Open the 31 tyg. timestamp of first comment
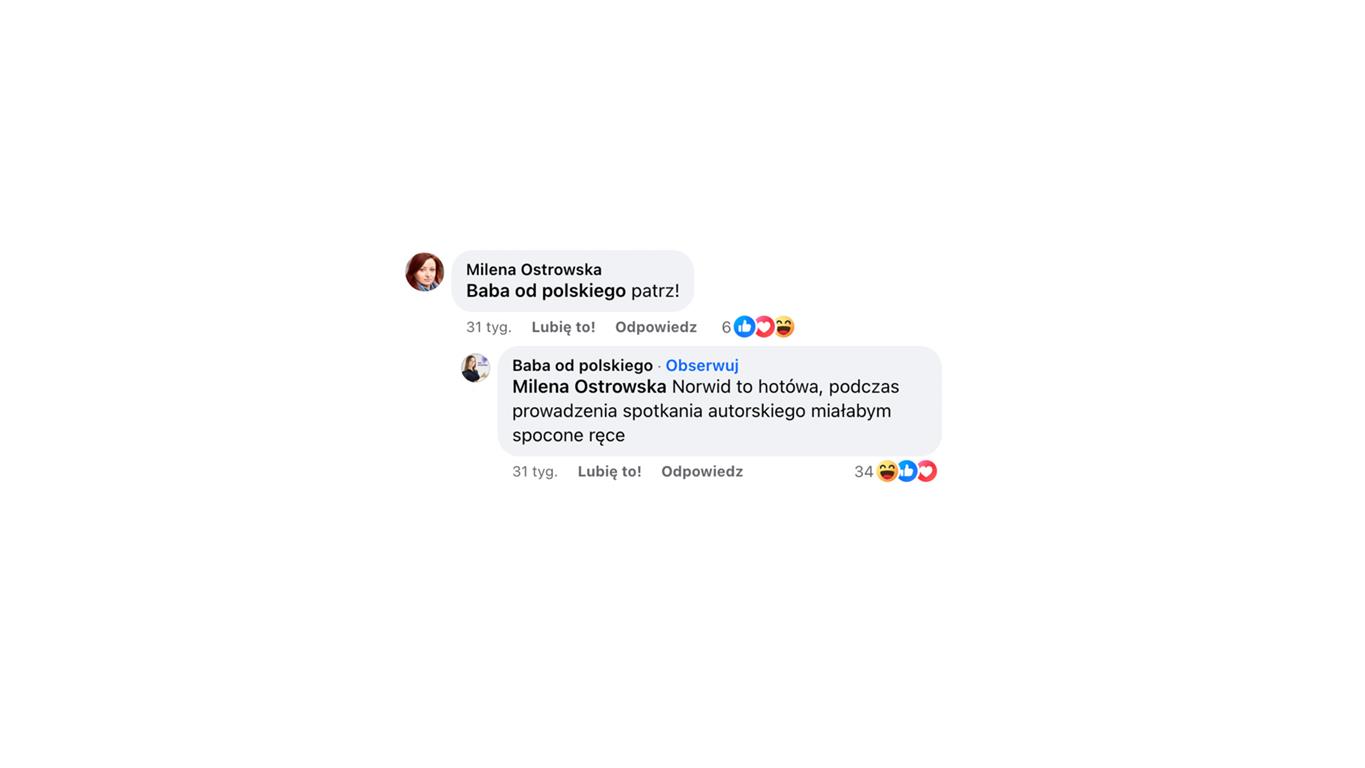Viewport: 1365px width, 768px height. pyautogui.click(x=489, y=327)
